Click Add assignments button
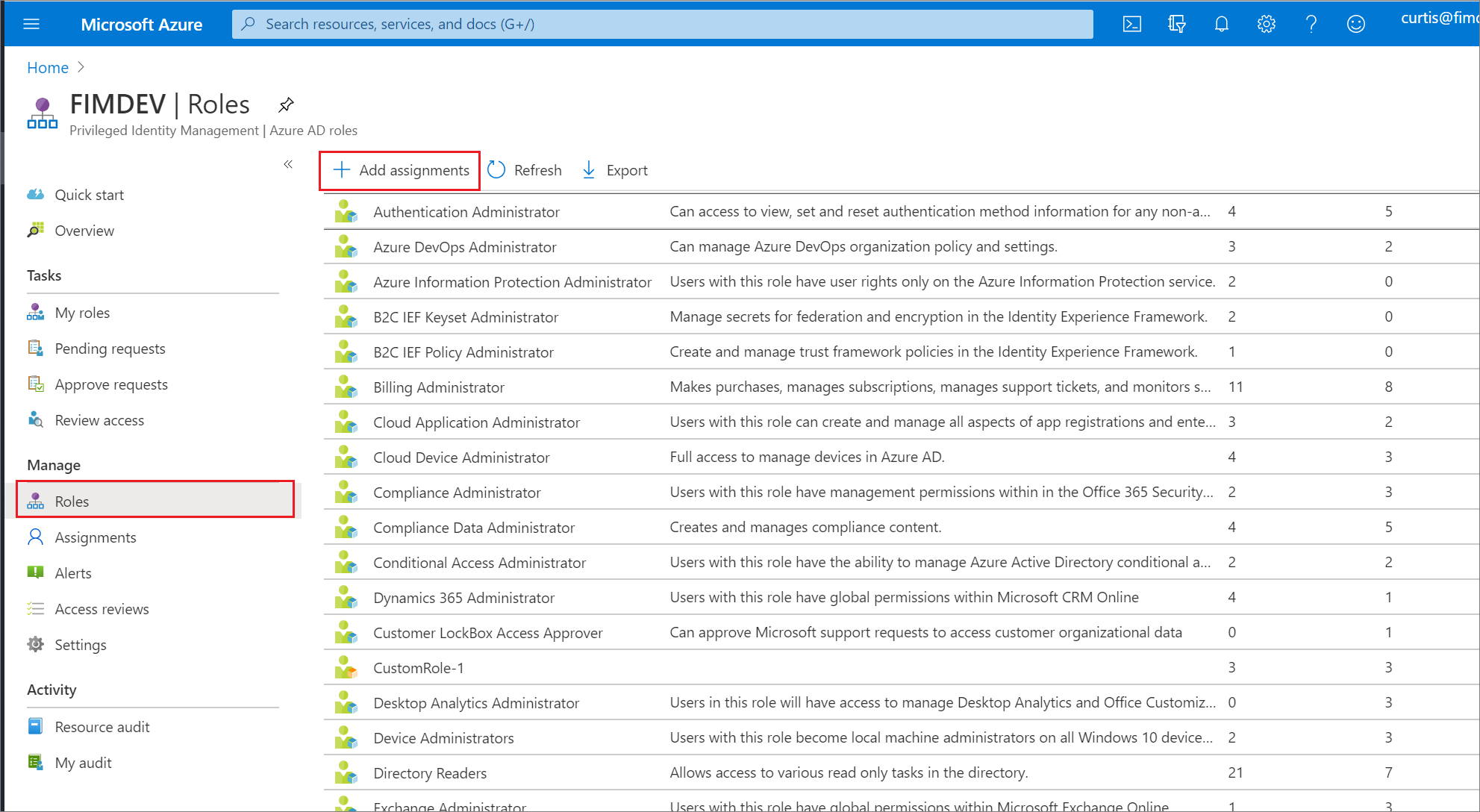This screenshot has width=1480, height=812. [400, 170]
